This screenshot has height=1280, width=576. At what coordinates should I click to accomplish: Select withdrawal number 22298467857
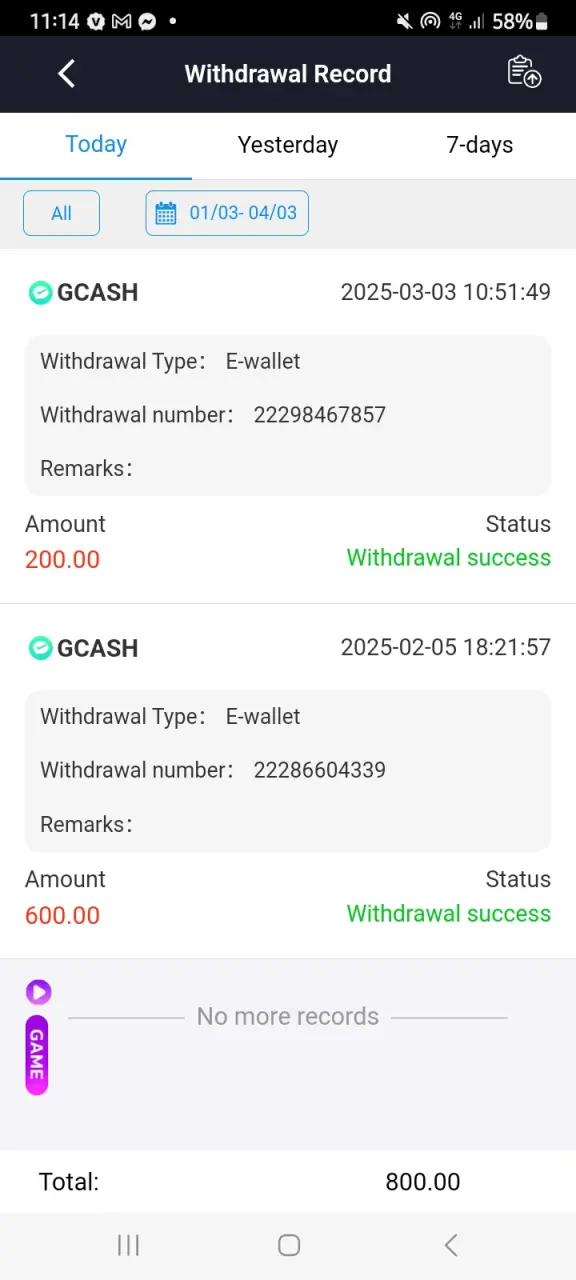[x=320, y=415]
